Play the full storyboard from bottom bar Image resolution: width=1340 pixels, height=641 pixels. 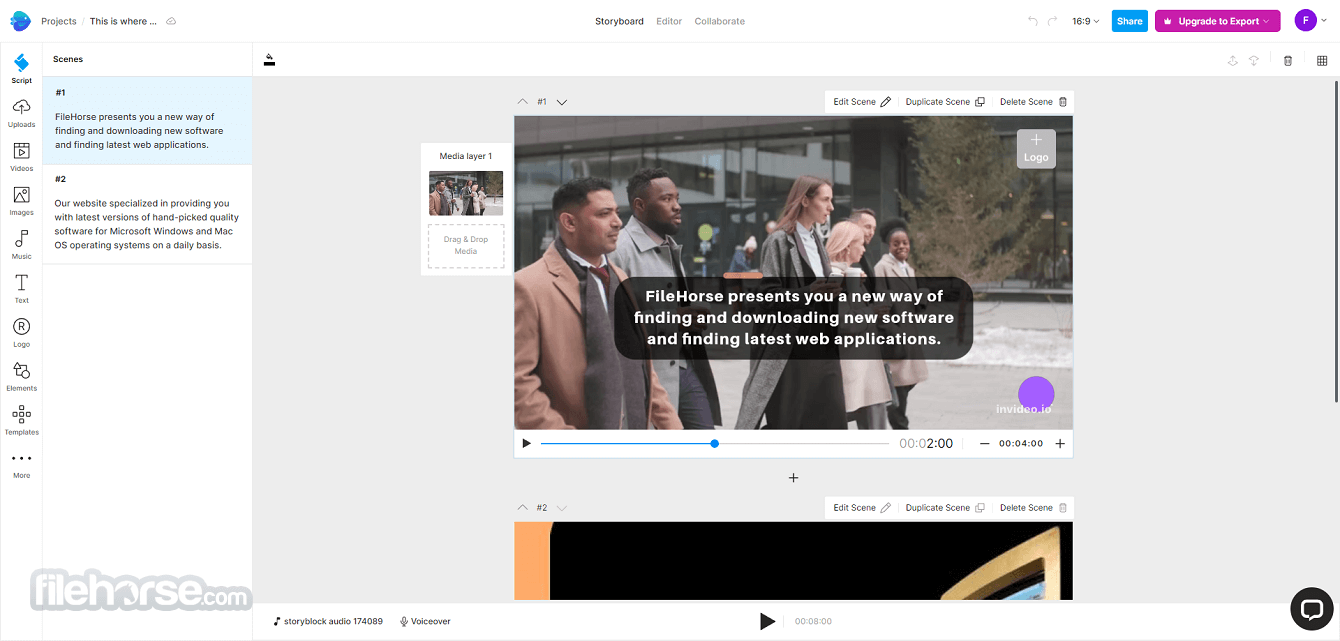(767, 621)
